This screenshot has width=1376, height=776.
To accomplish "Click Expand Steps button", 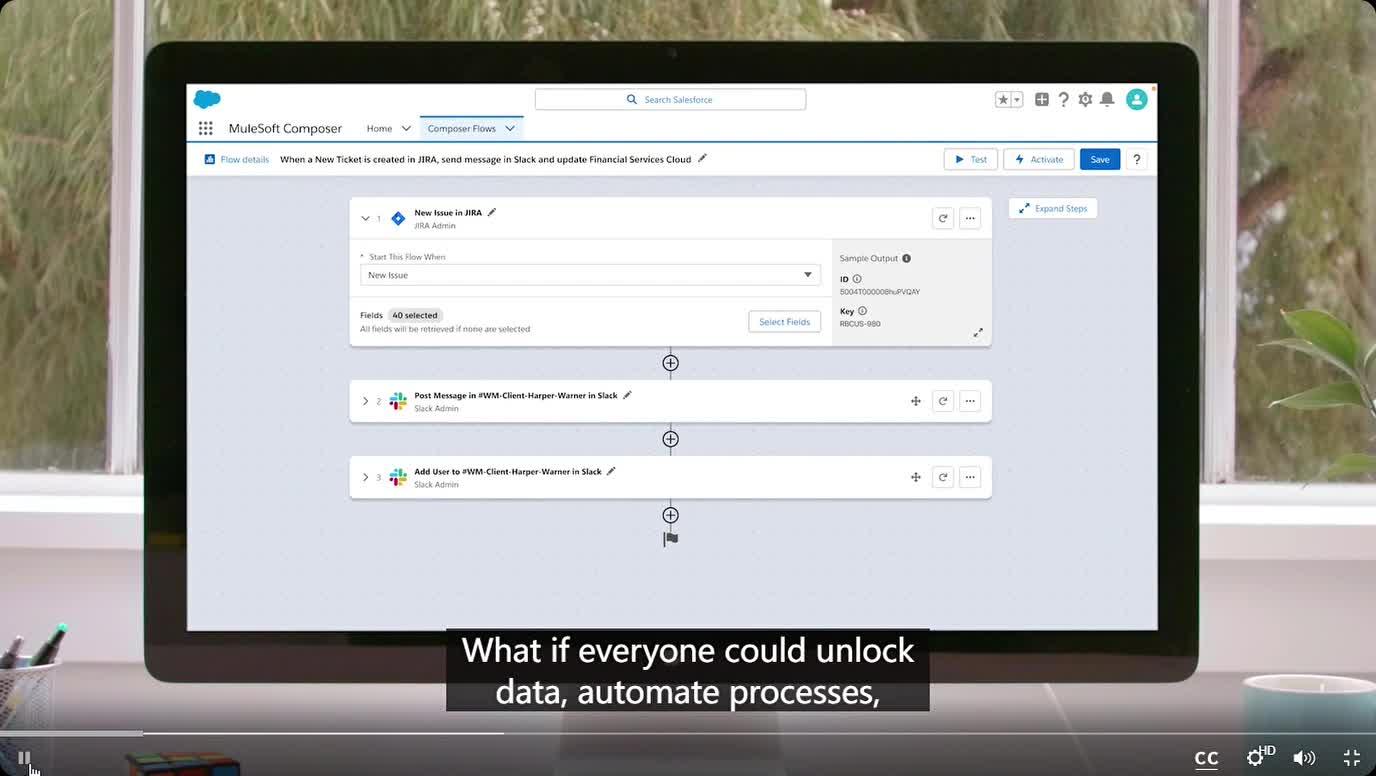I will tap(1053, 208).
